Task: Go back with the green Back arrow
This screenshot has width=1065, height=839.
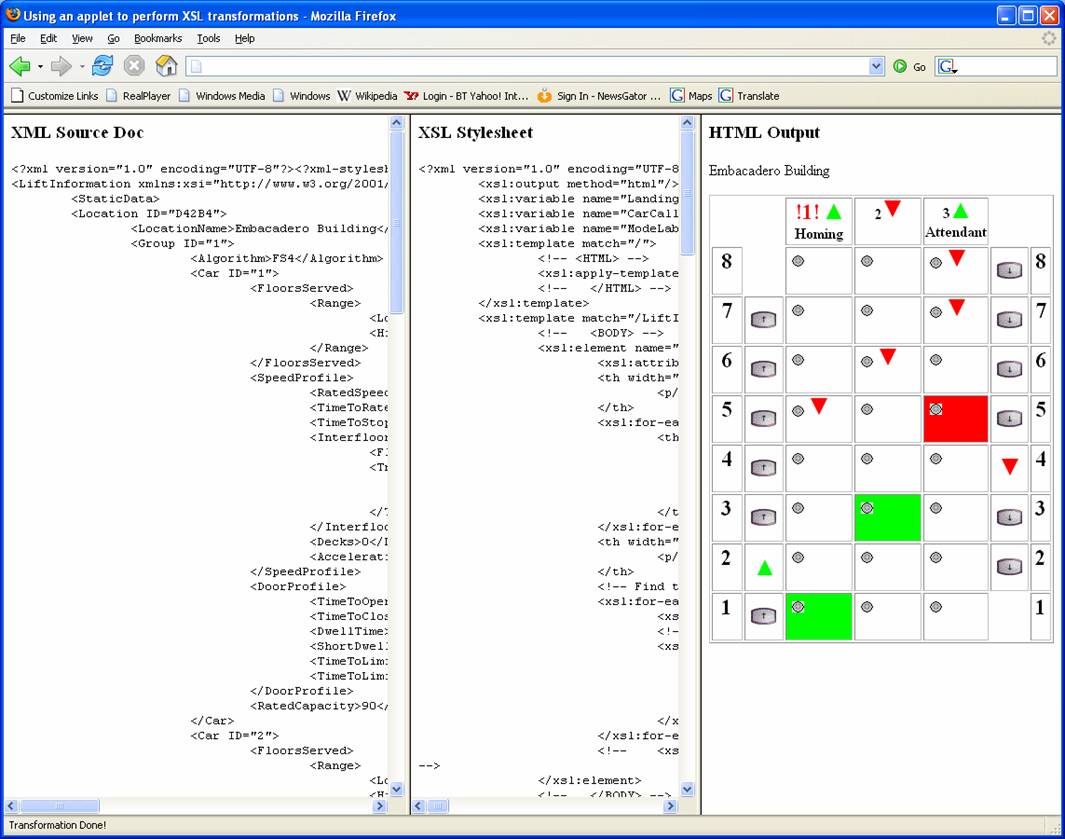Action: [x=20, y=66]
